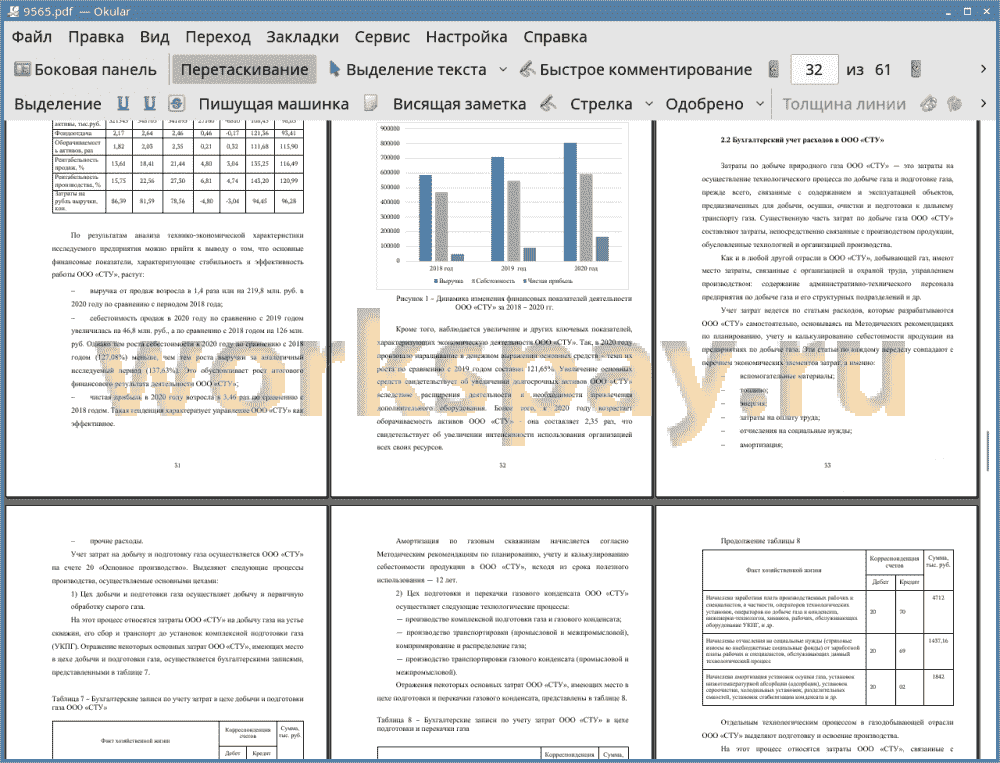Click the total page count 61
1000x763 pixels.
click(883, 69)
